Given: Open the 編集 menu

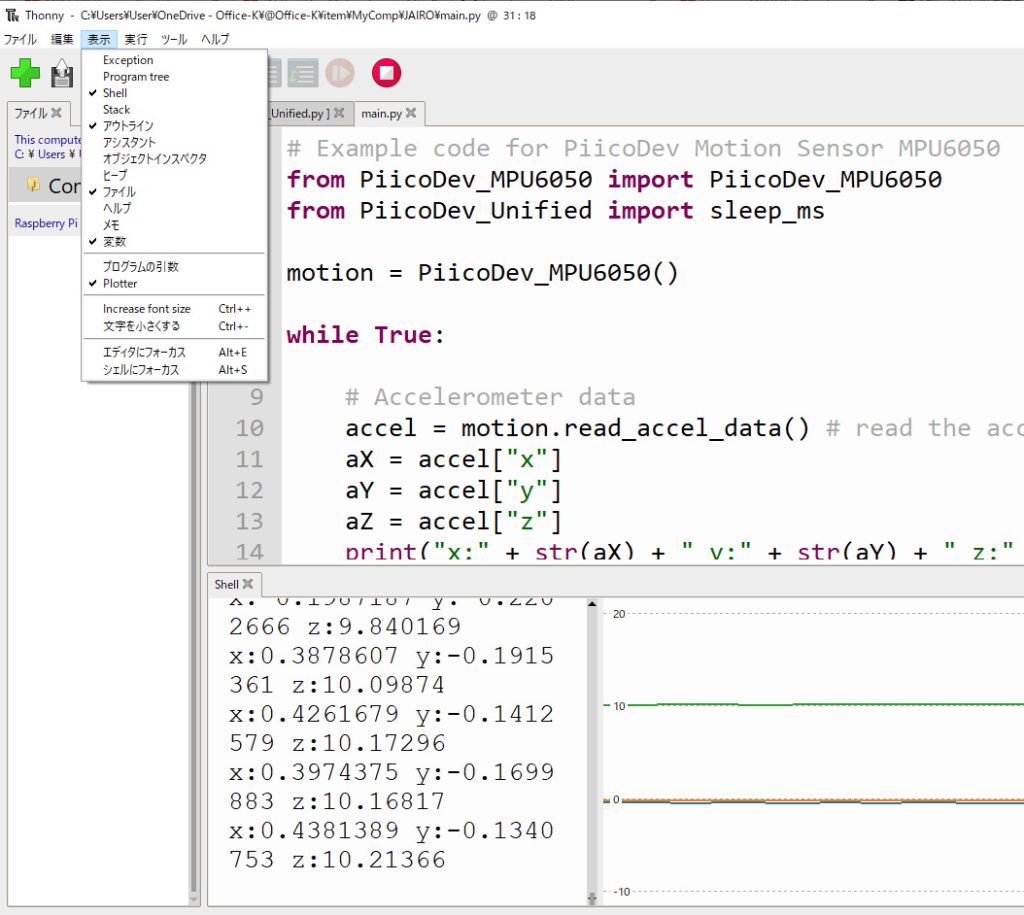Looking at the screenshot, I should (x=62, y=39).
